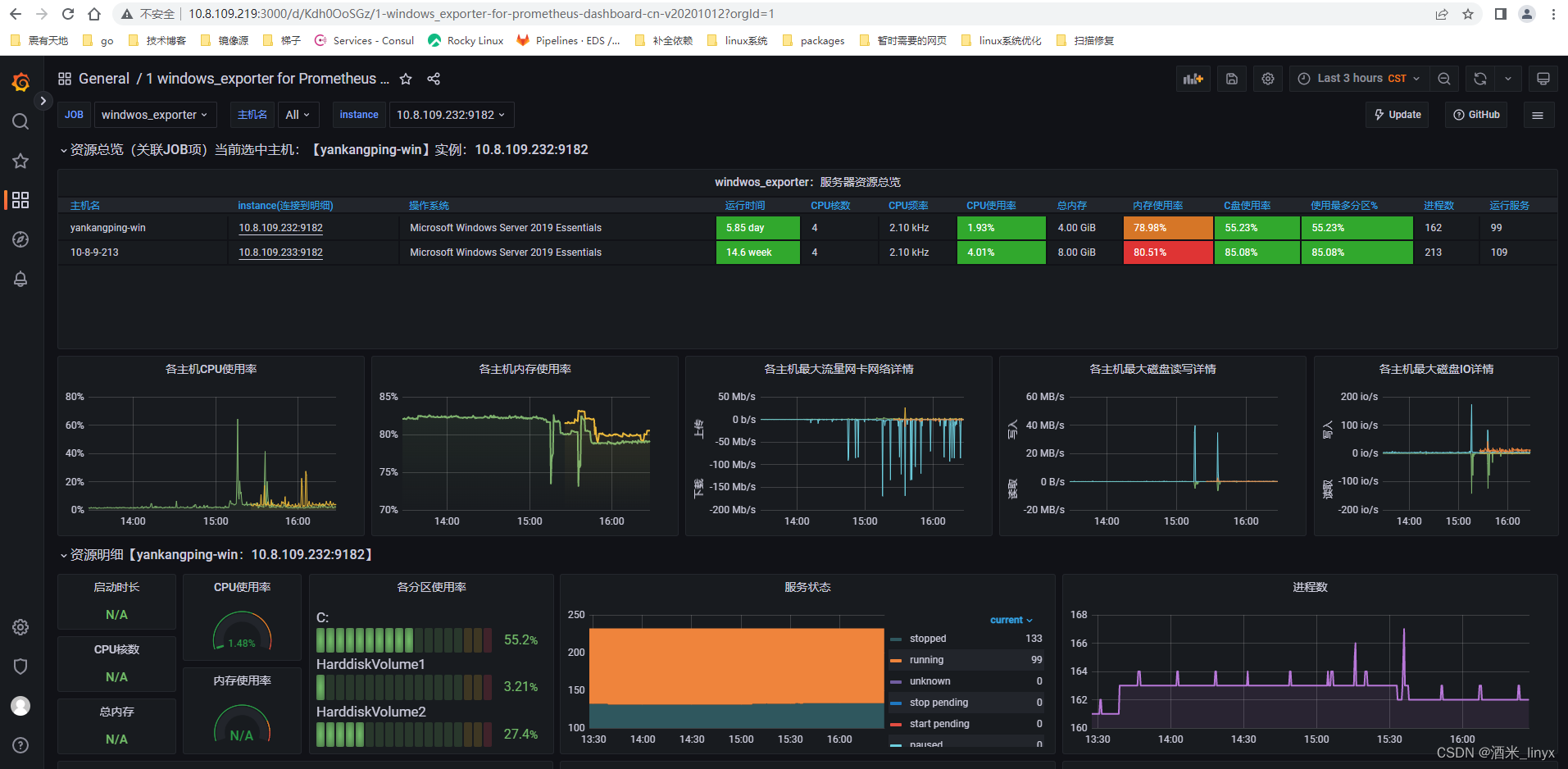This screenshot has width=1568, height=769.
Task: Open the Help question mark icon
Action: [20, 745]
